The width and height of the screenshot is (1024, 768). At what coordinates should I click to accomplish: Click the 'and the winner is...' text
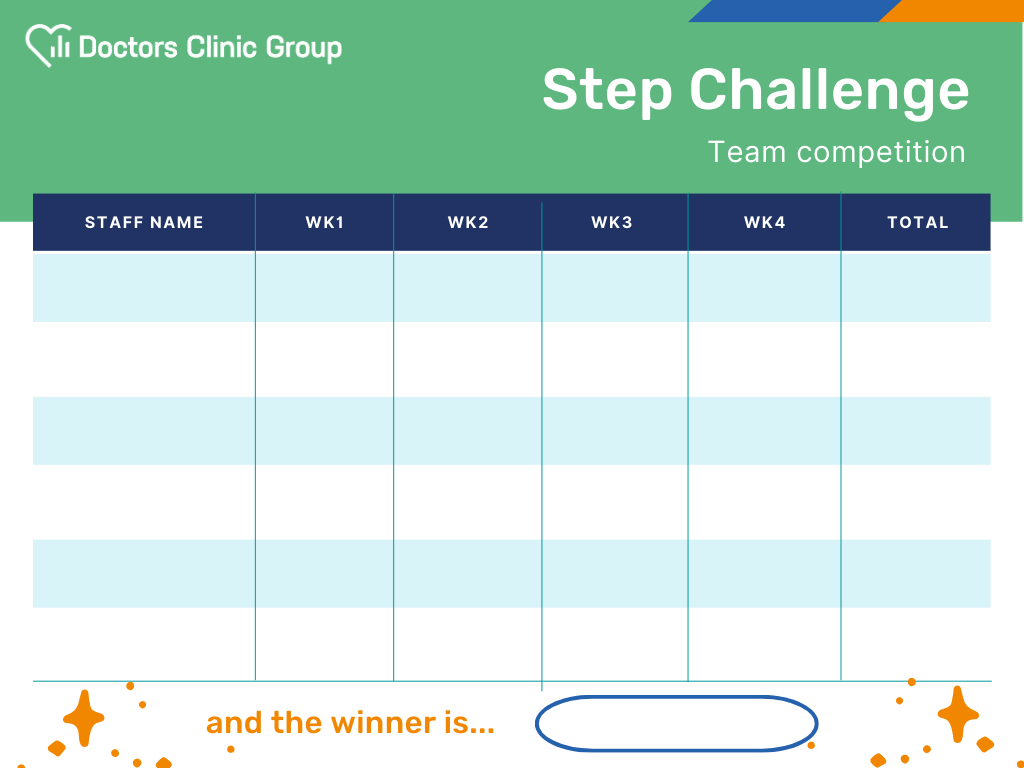point(350,723)
